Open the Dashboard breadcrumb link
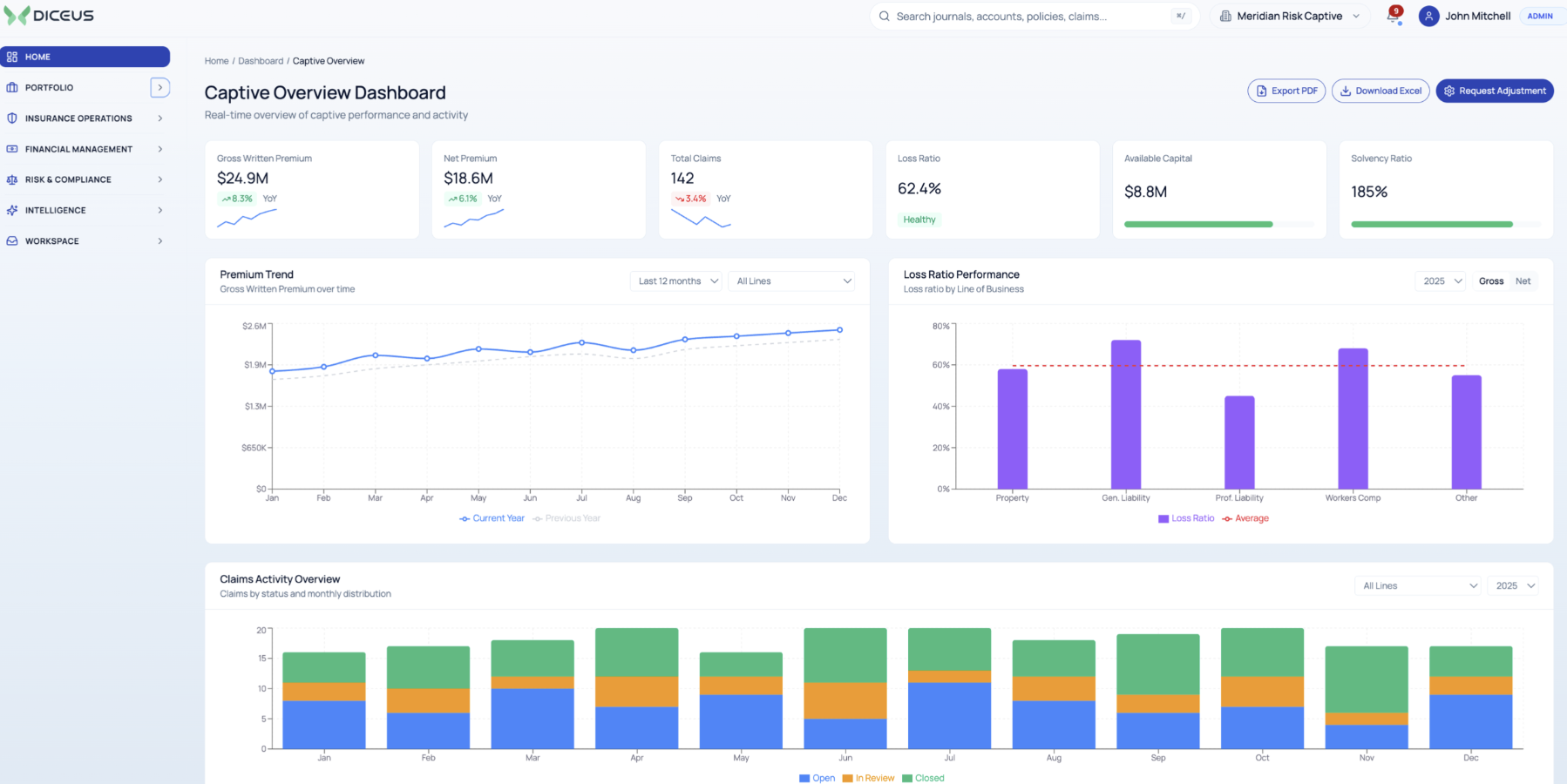 261,61
